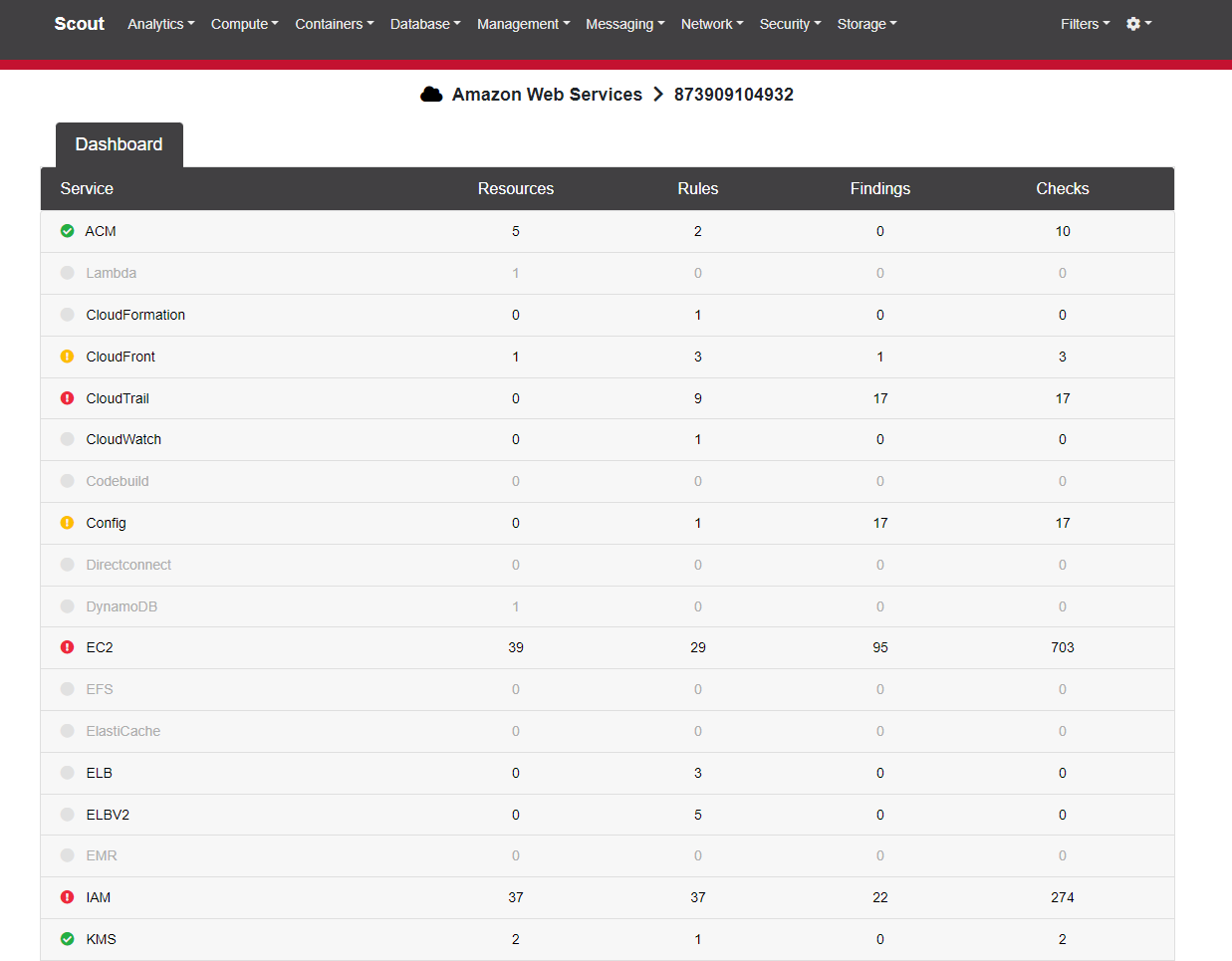Click the gray status dot beside ElastiCache
The width and height of the screenshot is (1232, 961).
pos(67,731)
